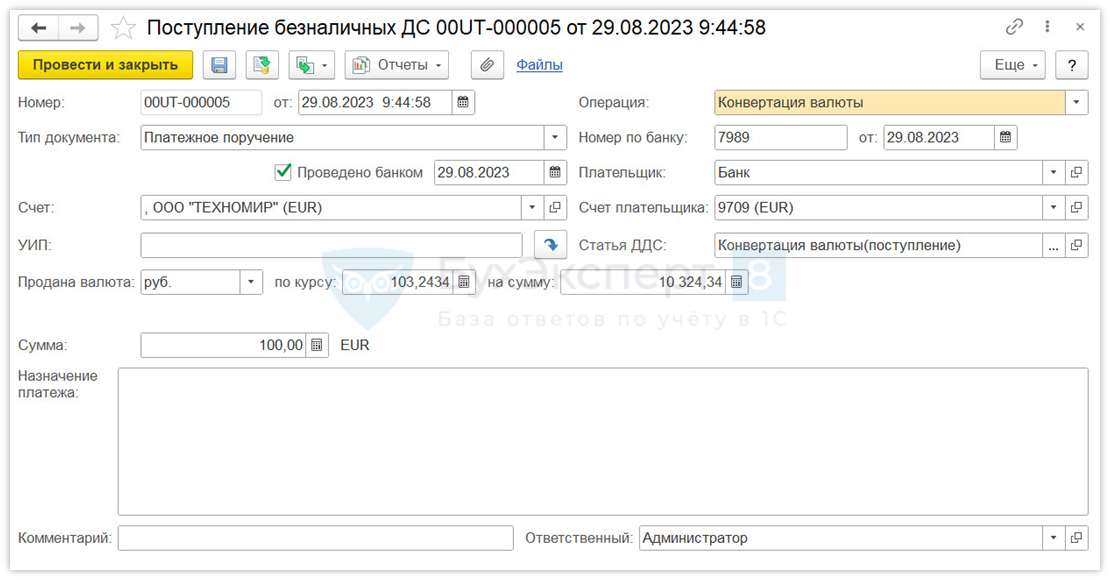Open the Файлы link

(x=539, y=65)
